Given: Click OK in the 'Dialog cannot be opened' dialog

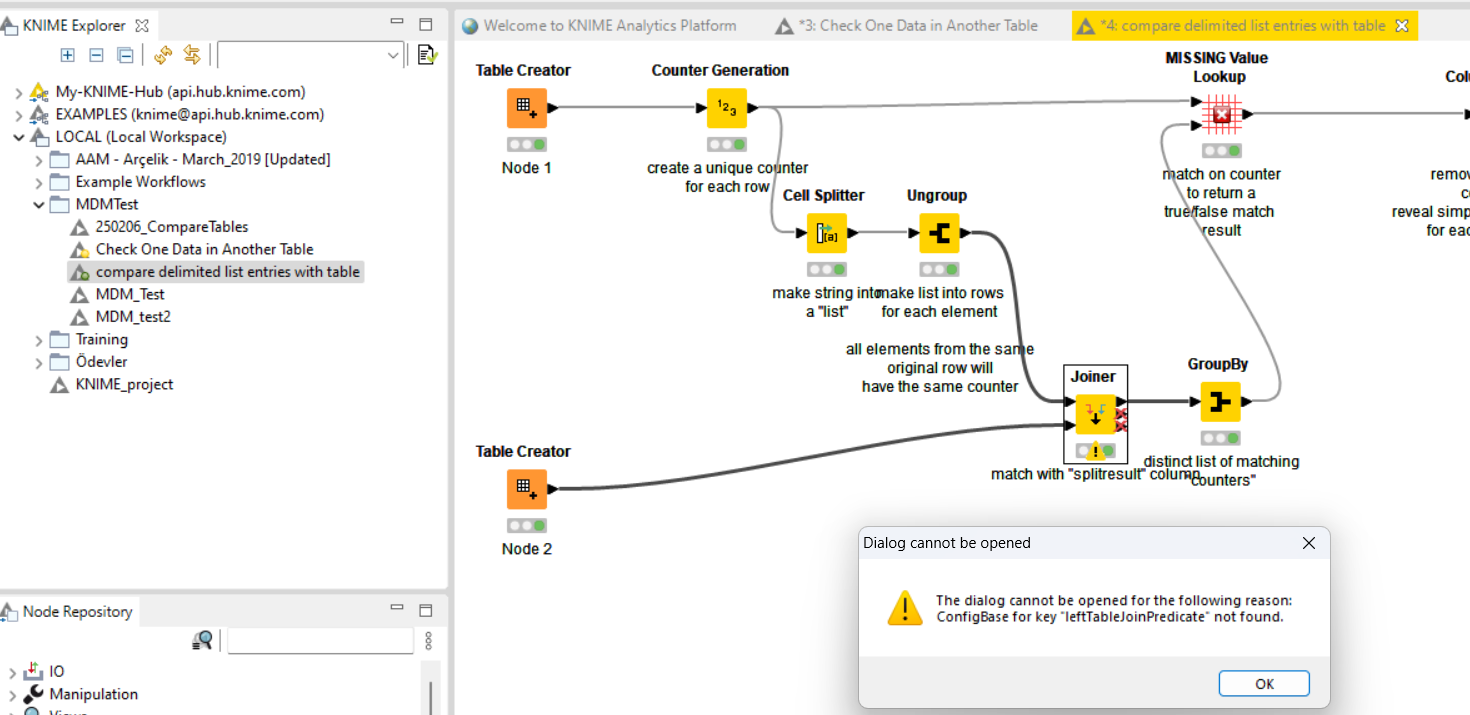Looking at the screenshot, I should tap(1264, 683).
